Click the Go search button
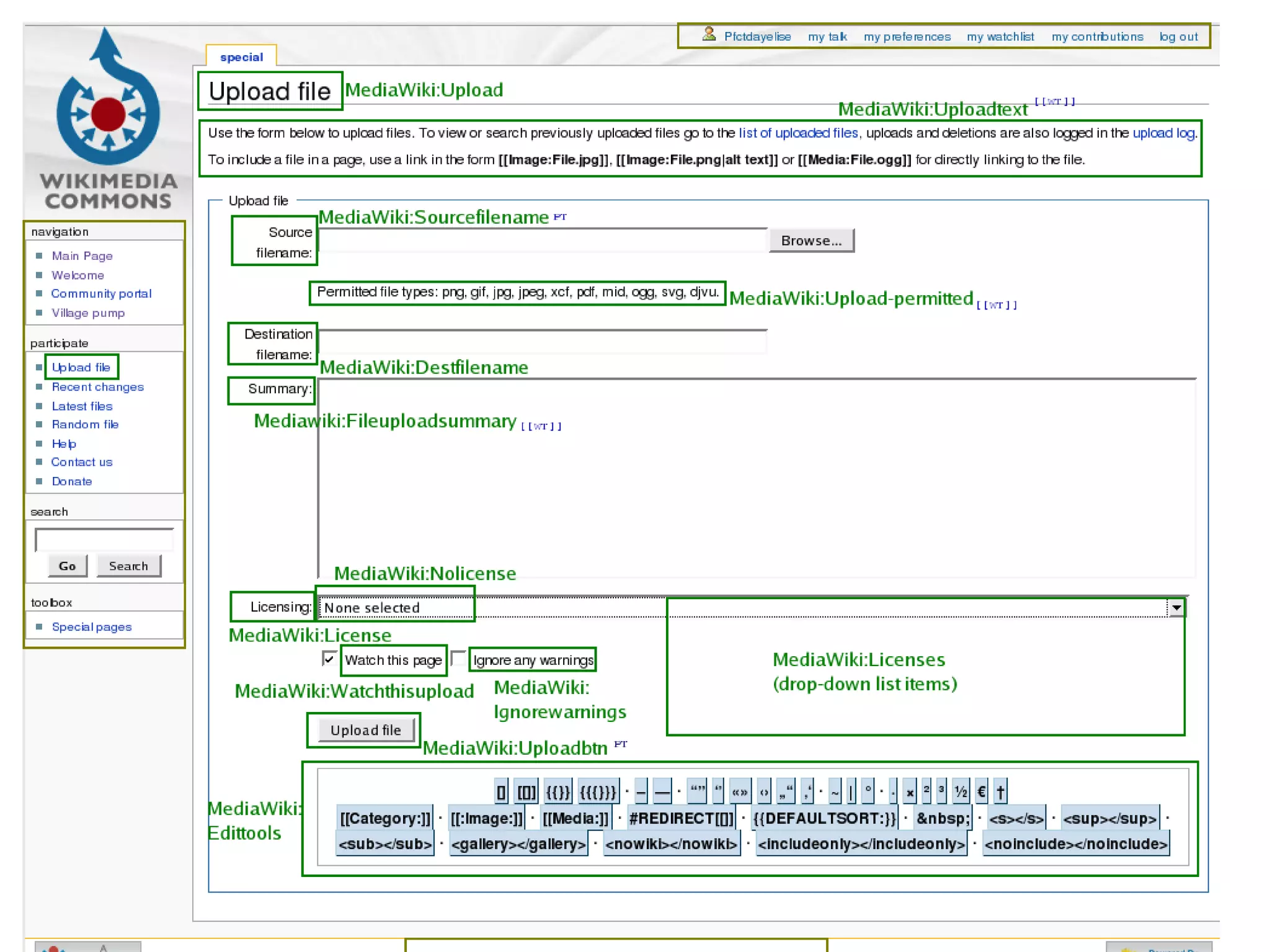Screen dimensions: 1270x952 [67, 566]
